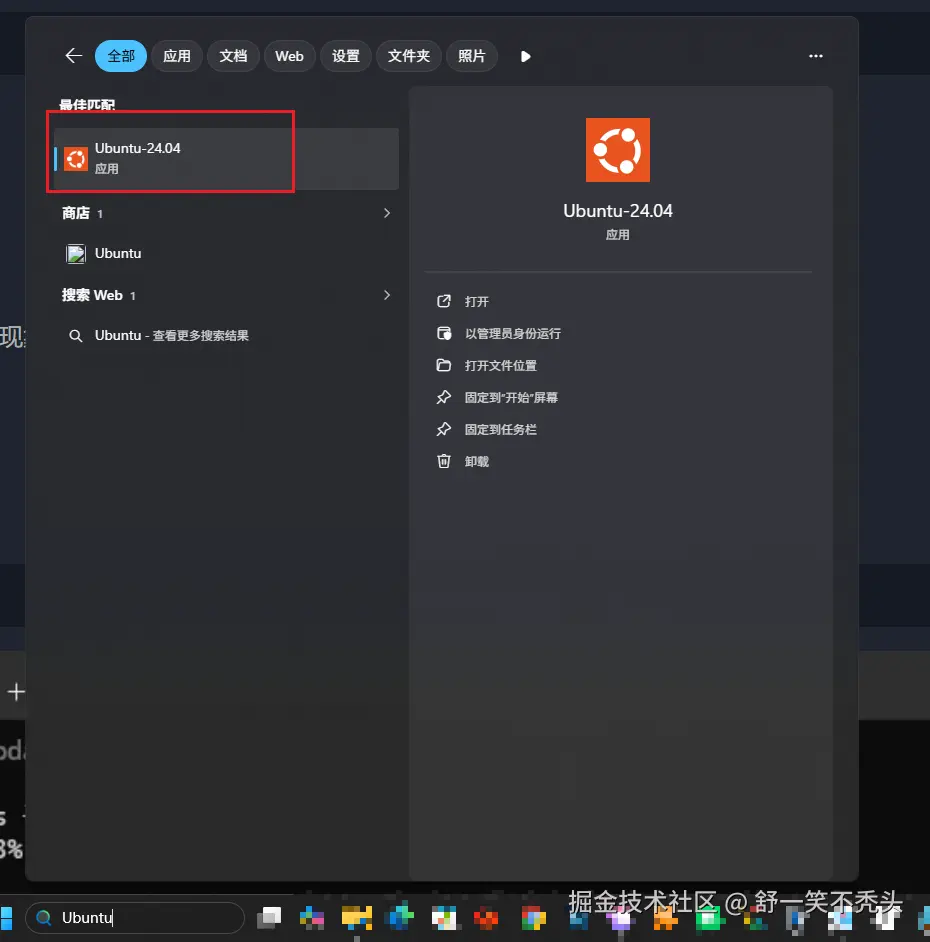Click the Ubuntu-24.04 title in details pane
930x942 pixels.
click(618, 211)
